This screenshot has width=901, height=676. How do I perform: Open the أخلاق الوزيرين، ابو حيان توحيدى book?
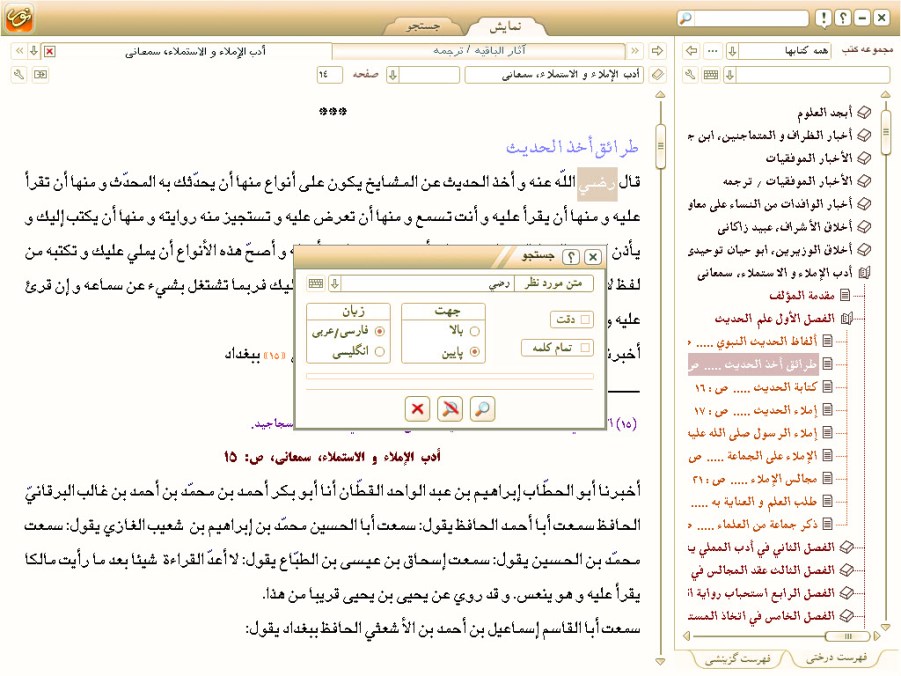pos(770,250)
